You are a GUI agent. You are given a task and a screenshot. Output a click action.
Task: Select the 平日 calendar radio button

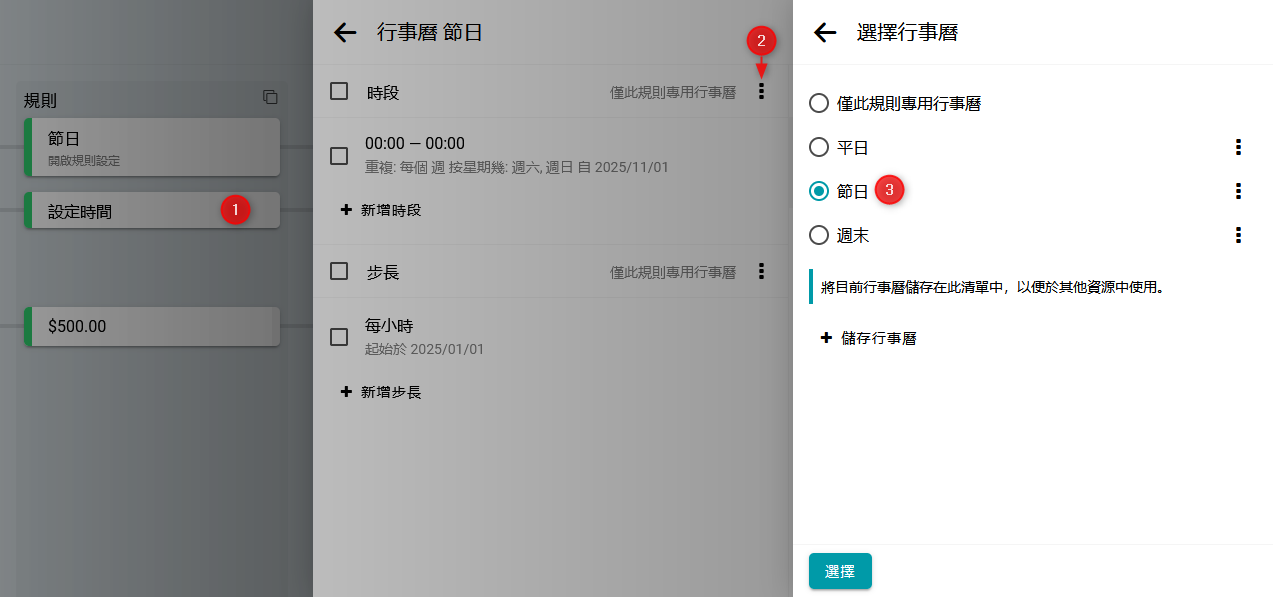coord(819,148)
